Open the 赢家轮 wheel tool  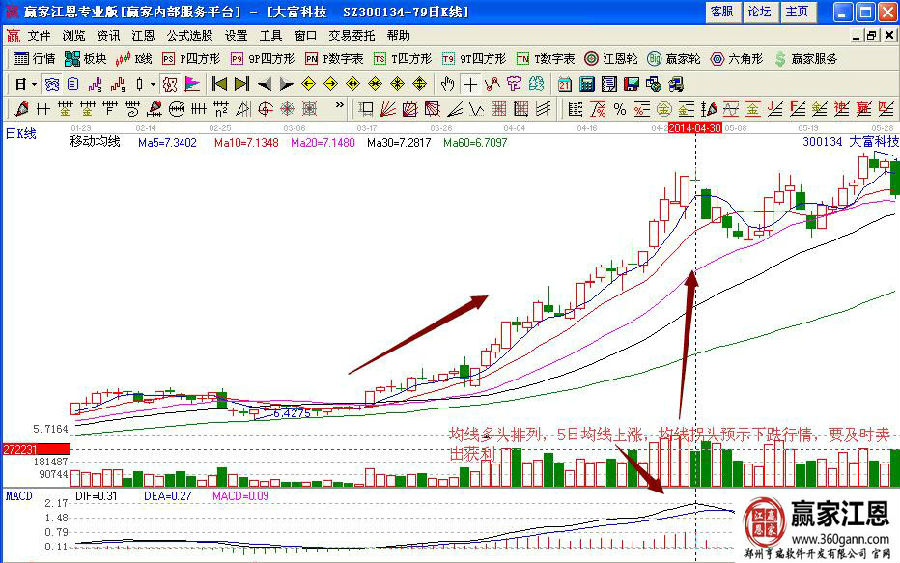click(x=672, y=59)
